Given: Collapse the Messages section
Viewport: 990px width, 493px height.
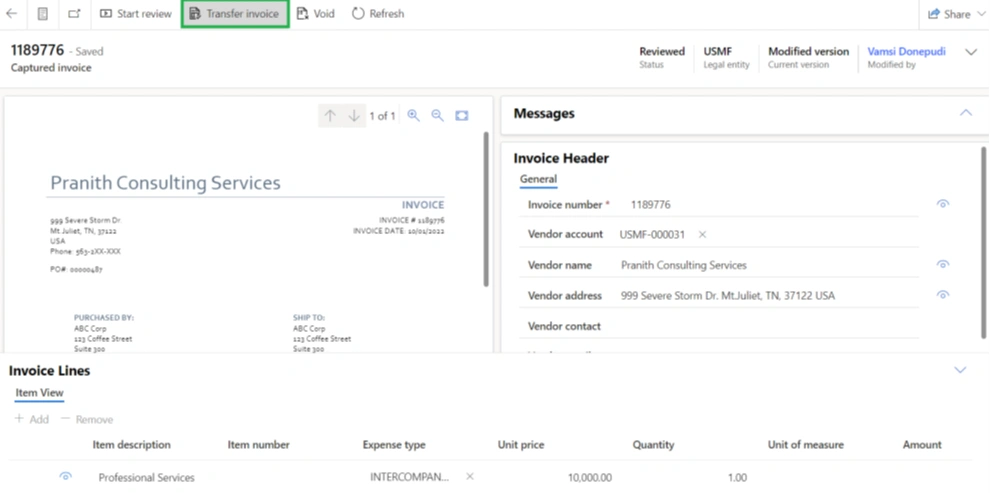Looking at the screenshot, I should [x=965, y=113].
